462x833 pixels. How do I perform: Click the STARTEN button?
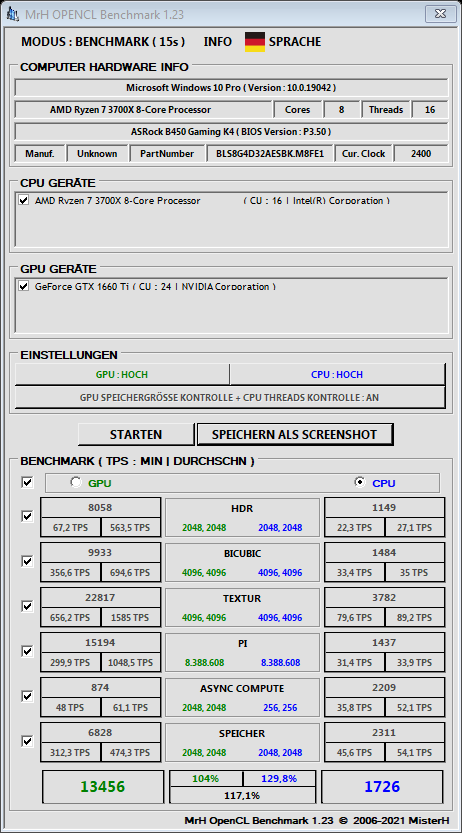click(x=136, y=435)
